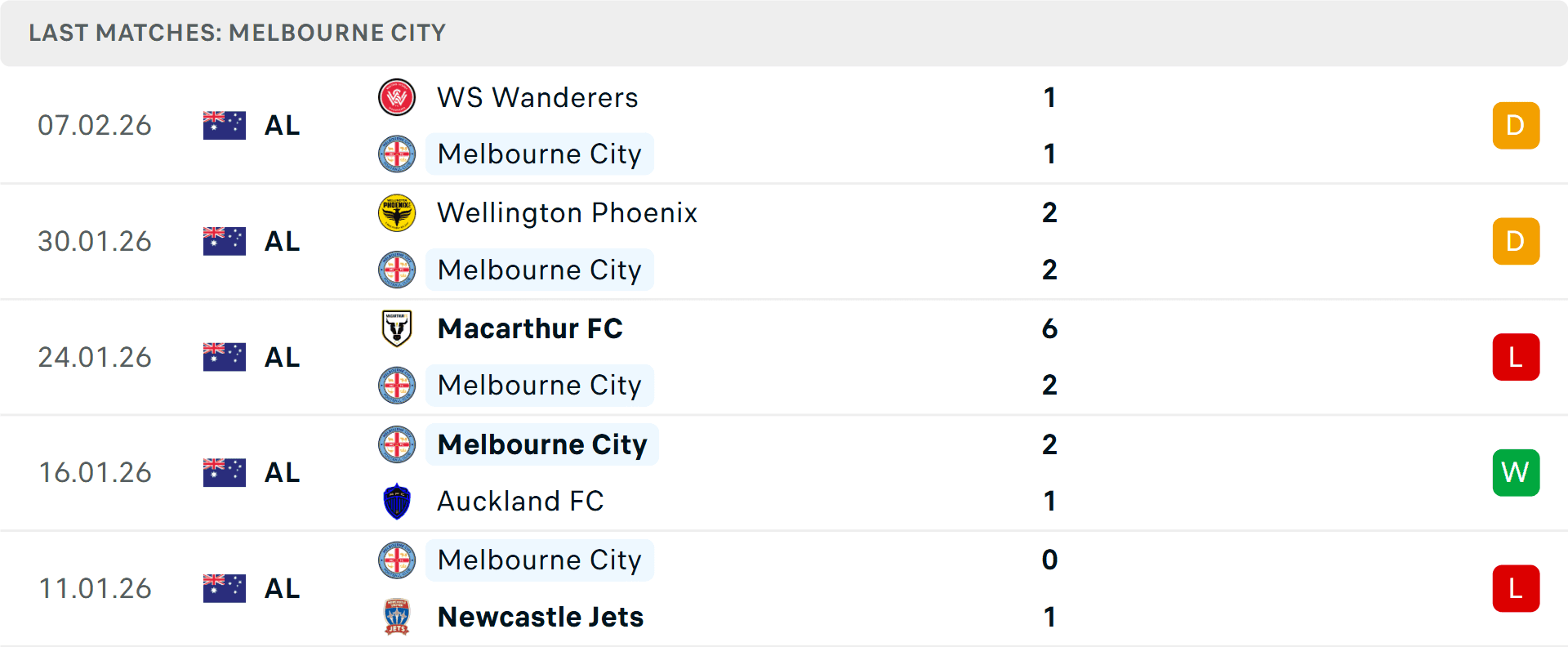Screen dimensions: 1568x647
Task: Toggle the win indicator for the Auckland FC game
Action: point(1516,472)
